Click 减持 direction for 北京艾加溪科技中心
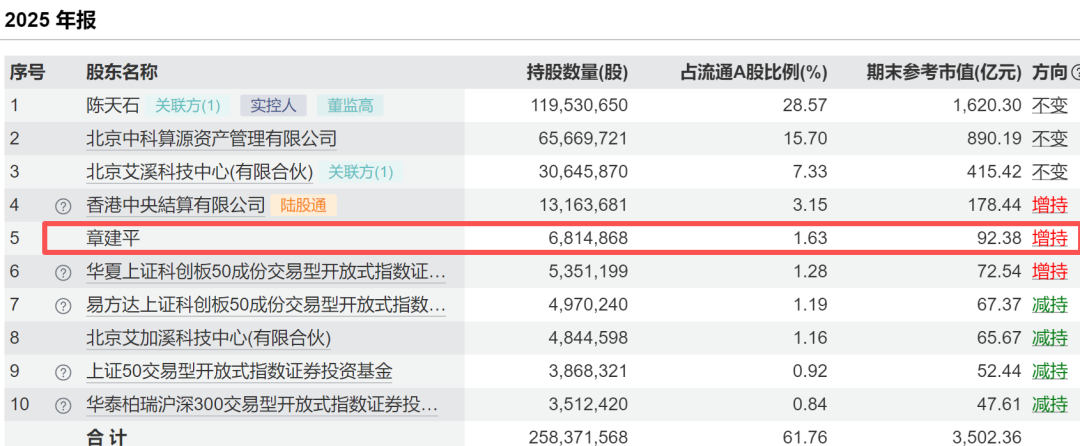The height and width of the screenshot is (446, 1080). (x=1050, y=339)
